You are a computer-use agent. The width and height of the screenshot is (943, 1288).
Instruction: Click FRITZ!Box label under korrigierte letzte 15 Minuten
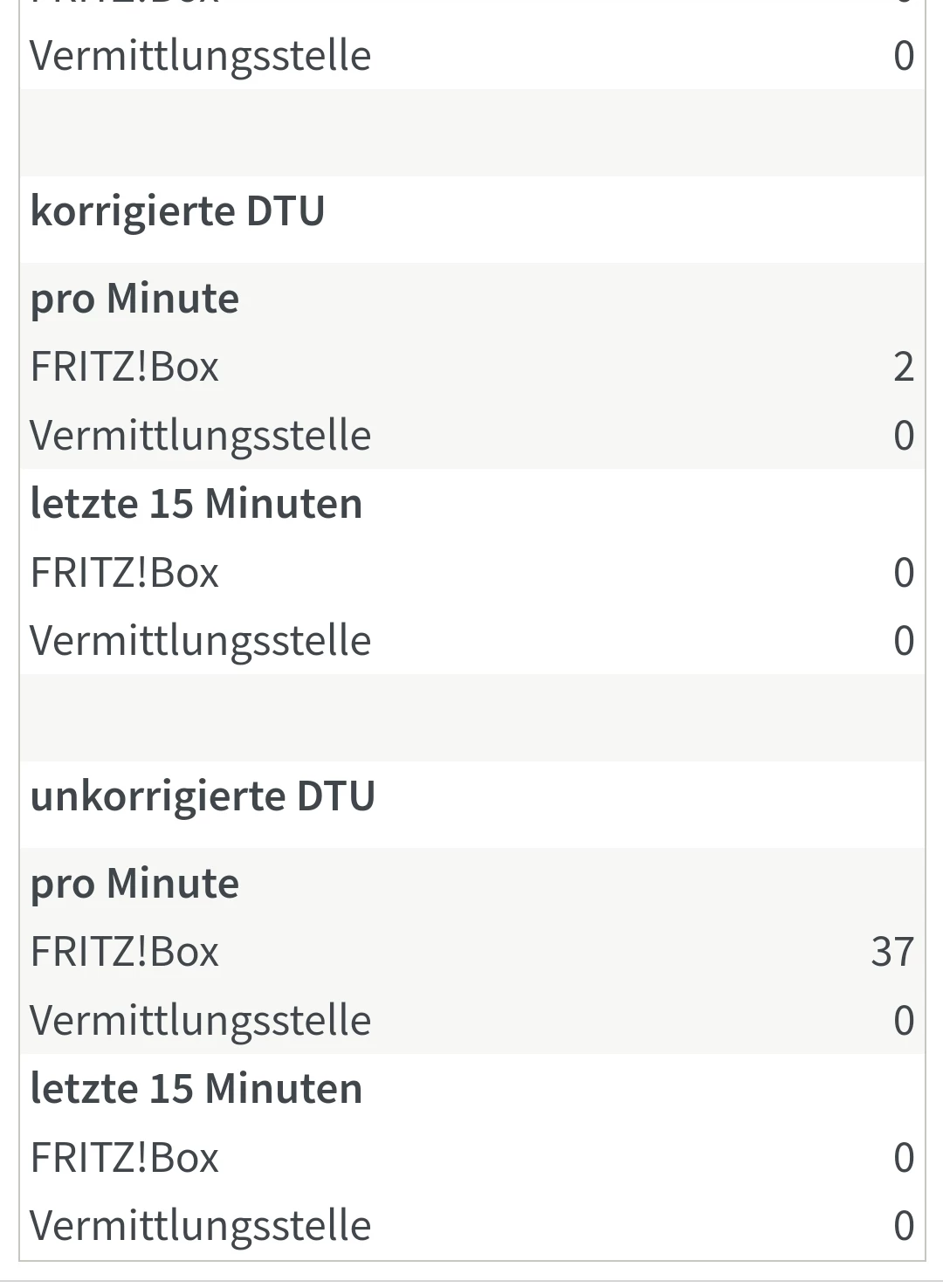[x=124, y=573]
